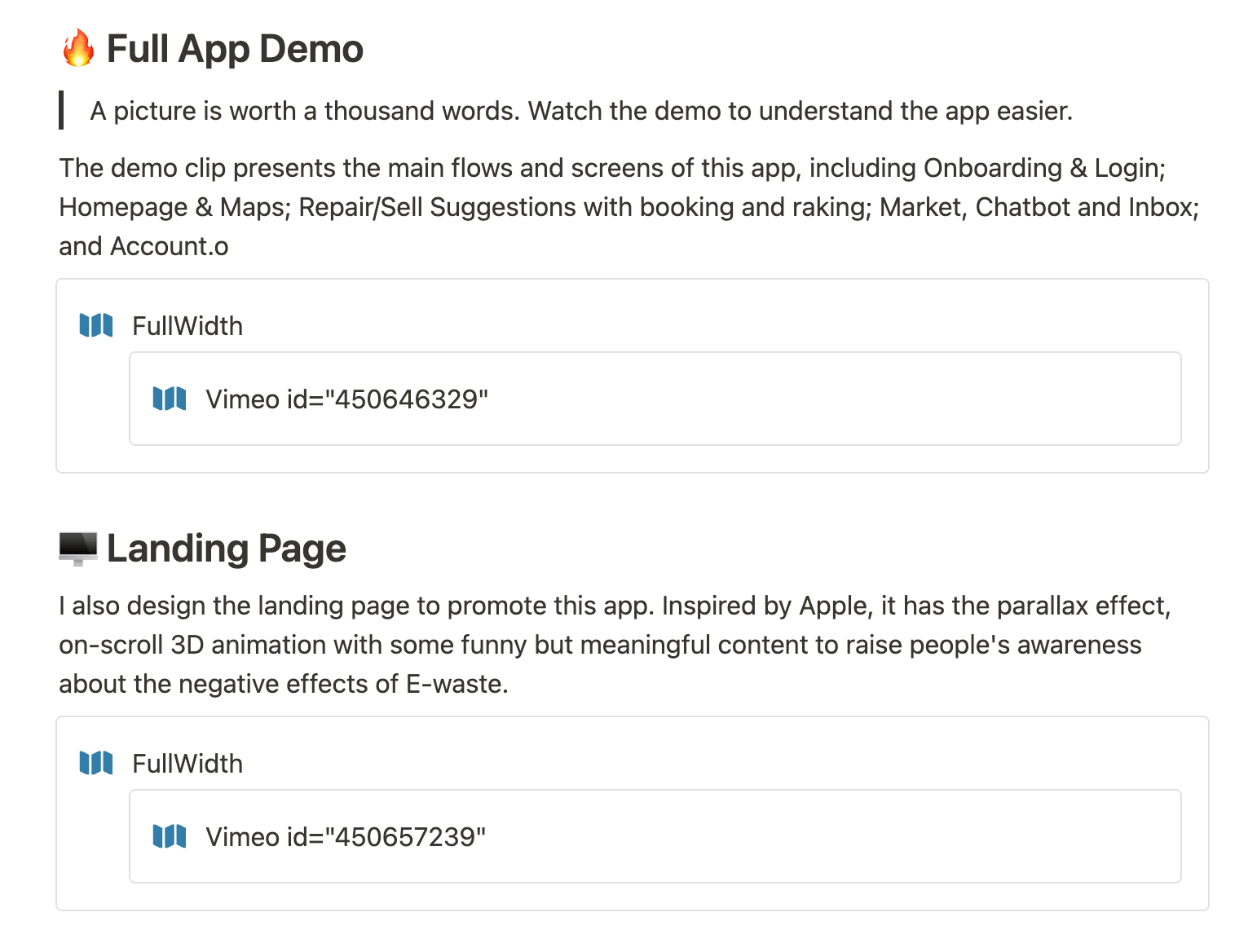Click map icon beside FullWidth under Full App Demo
Viewport: 1257px width, 952px height.
coord(96,325)
